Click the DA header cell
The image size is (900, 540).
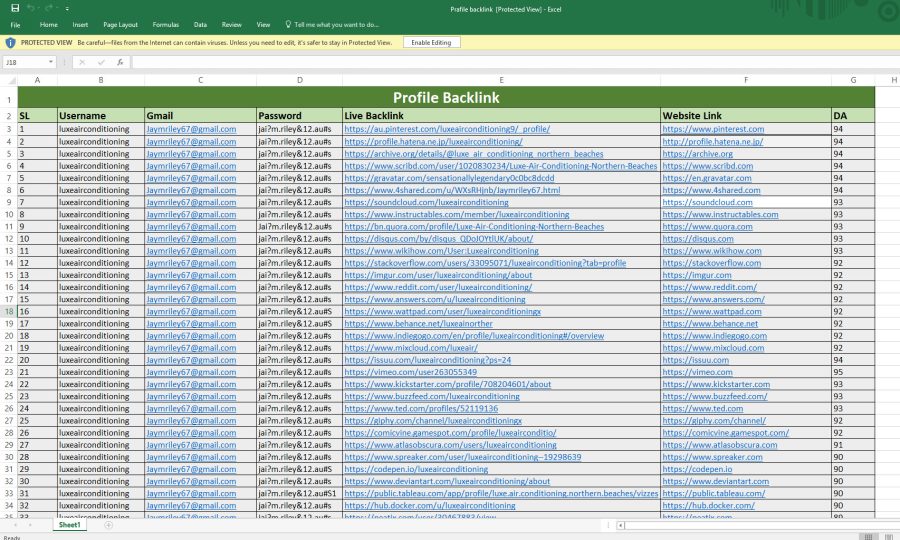tap(853, 115)
